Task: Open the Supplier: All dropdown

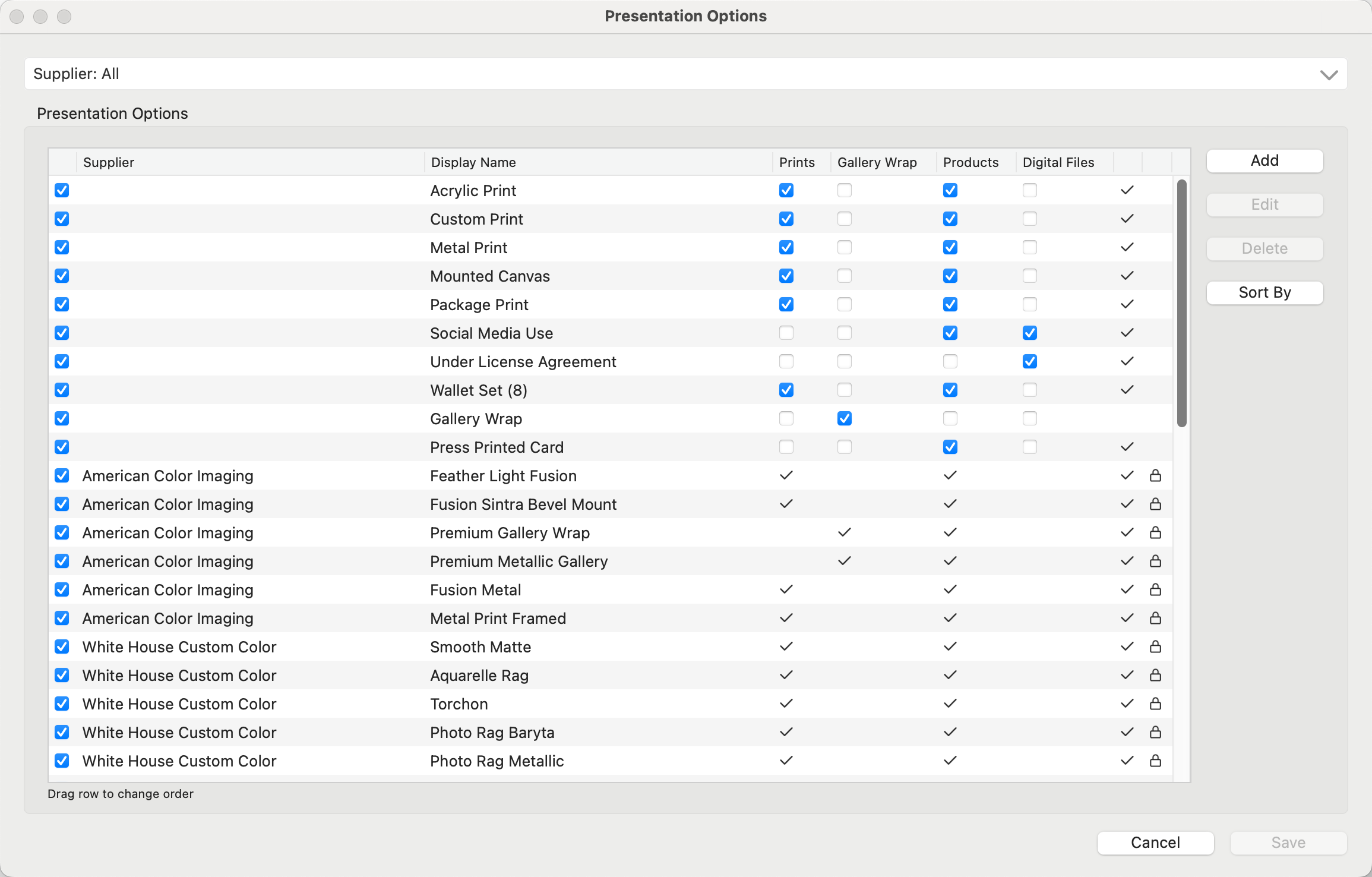Action: (685, 74)
